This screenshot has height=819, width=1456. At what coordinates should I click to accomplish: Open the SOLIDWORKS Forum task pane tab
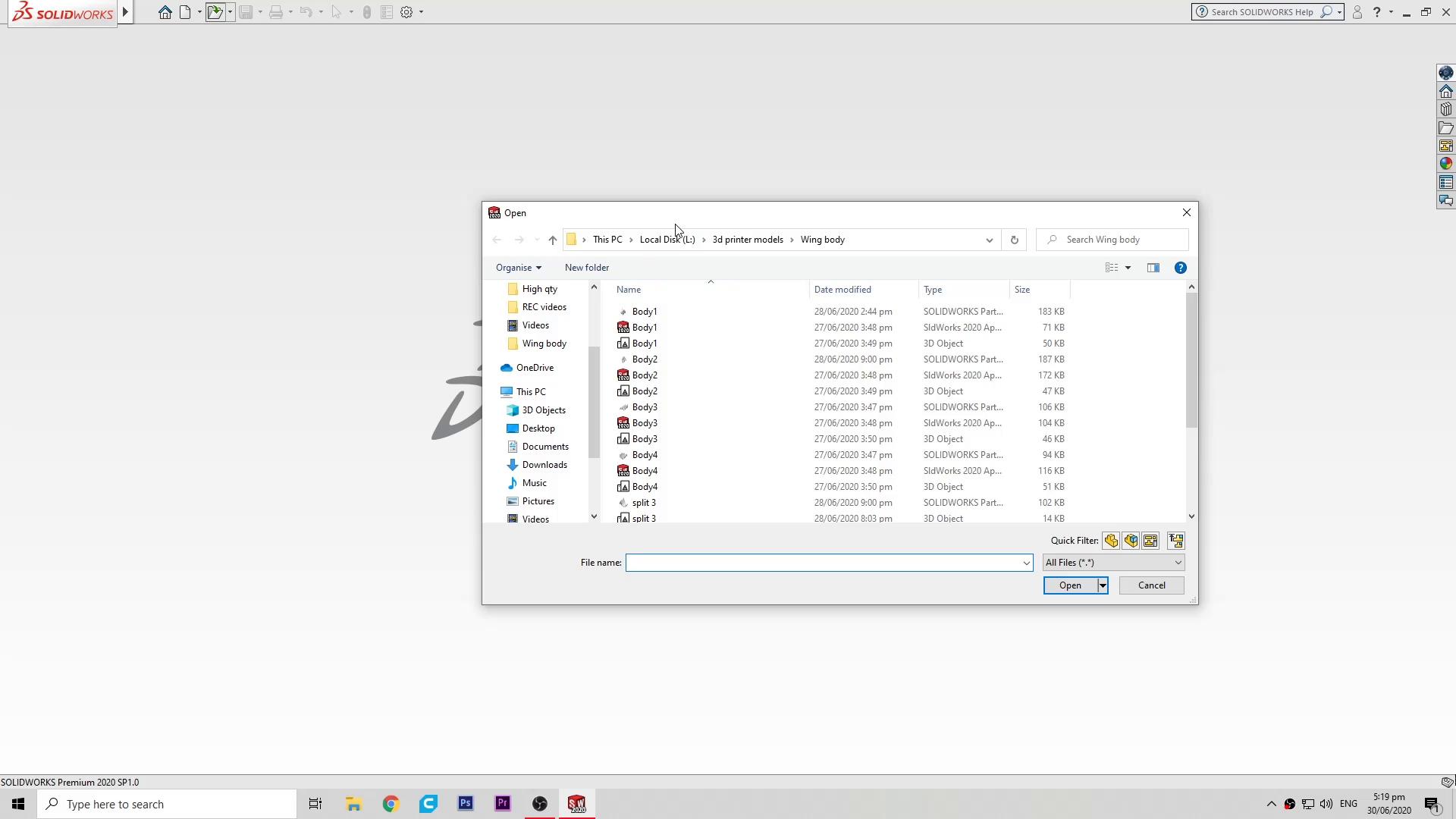[x=1446, y=200]
